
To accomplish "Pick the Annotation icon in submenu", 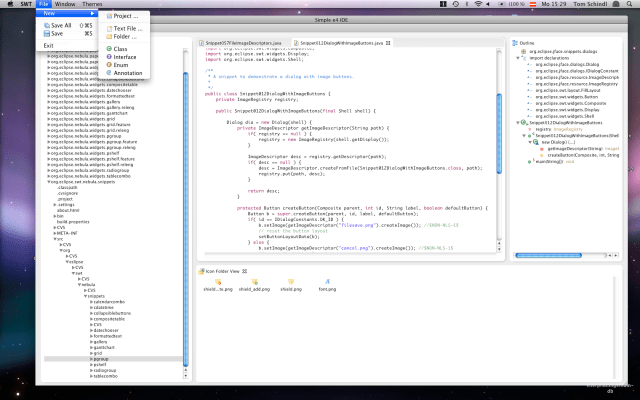I will click(108, 73).
